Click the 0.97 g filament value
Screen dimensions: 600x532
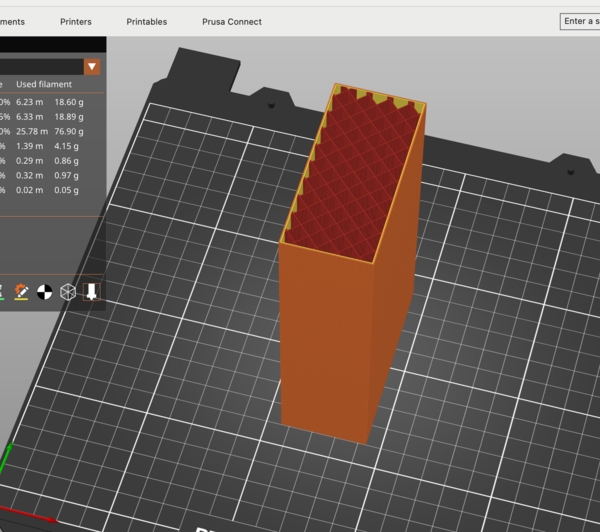[66, 175]
